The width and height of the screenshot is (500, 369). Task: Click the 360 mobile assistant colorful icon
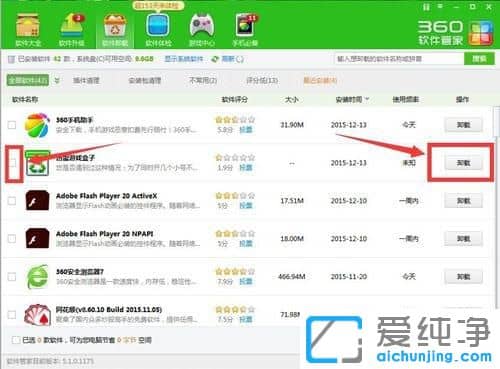[x=37, y=125]
